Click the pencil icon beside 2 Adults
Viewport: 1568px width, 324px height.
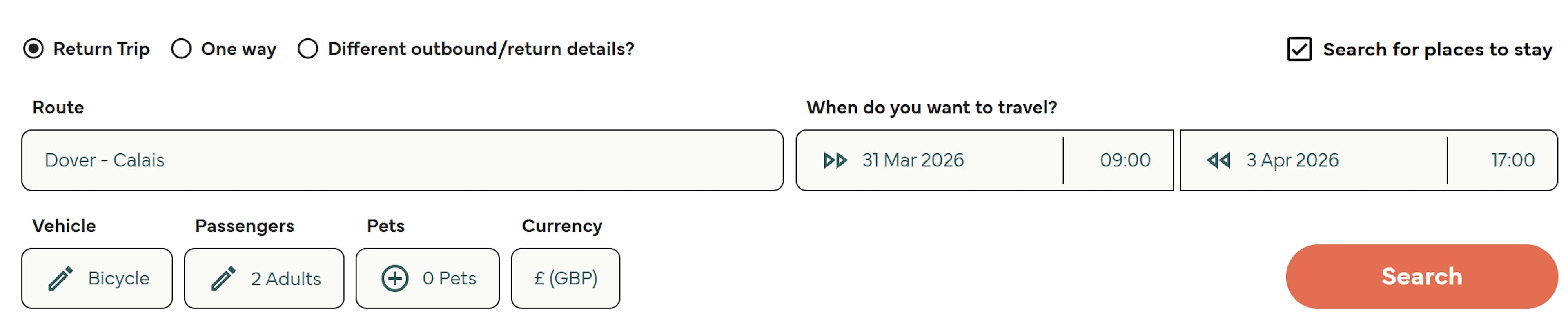[x=223, y=278]
